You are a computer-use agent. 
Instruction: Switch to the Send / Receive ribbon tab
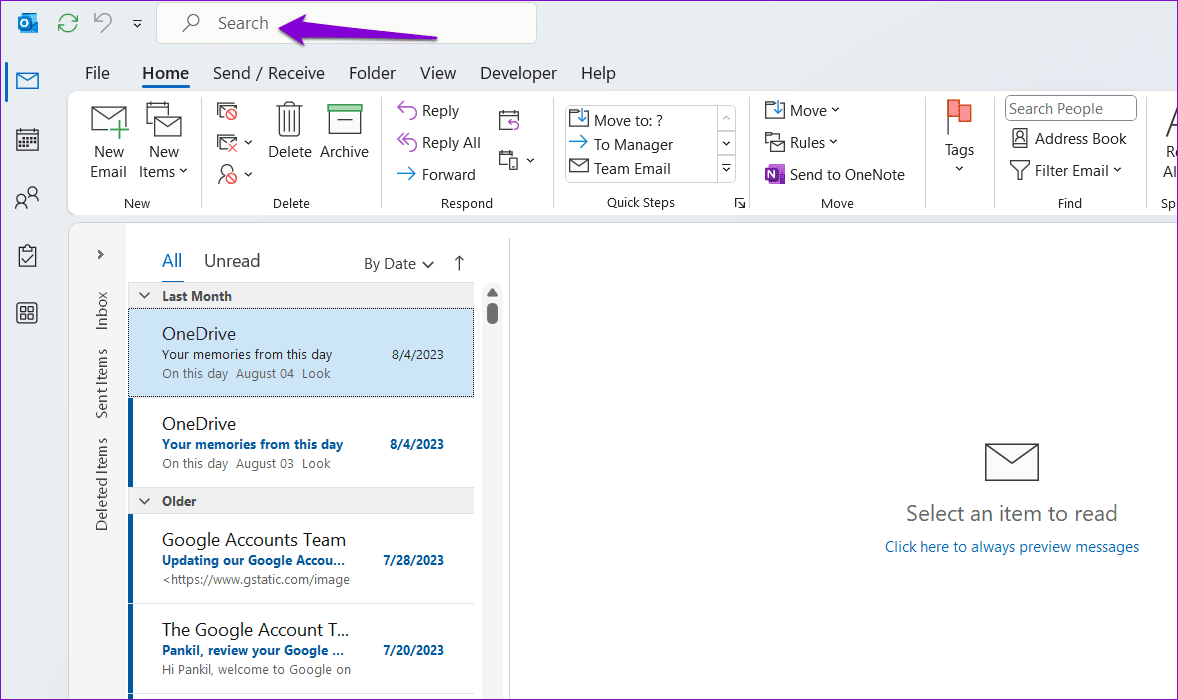[268, 72]
